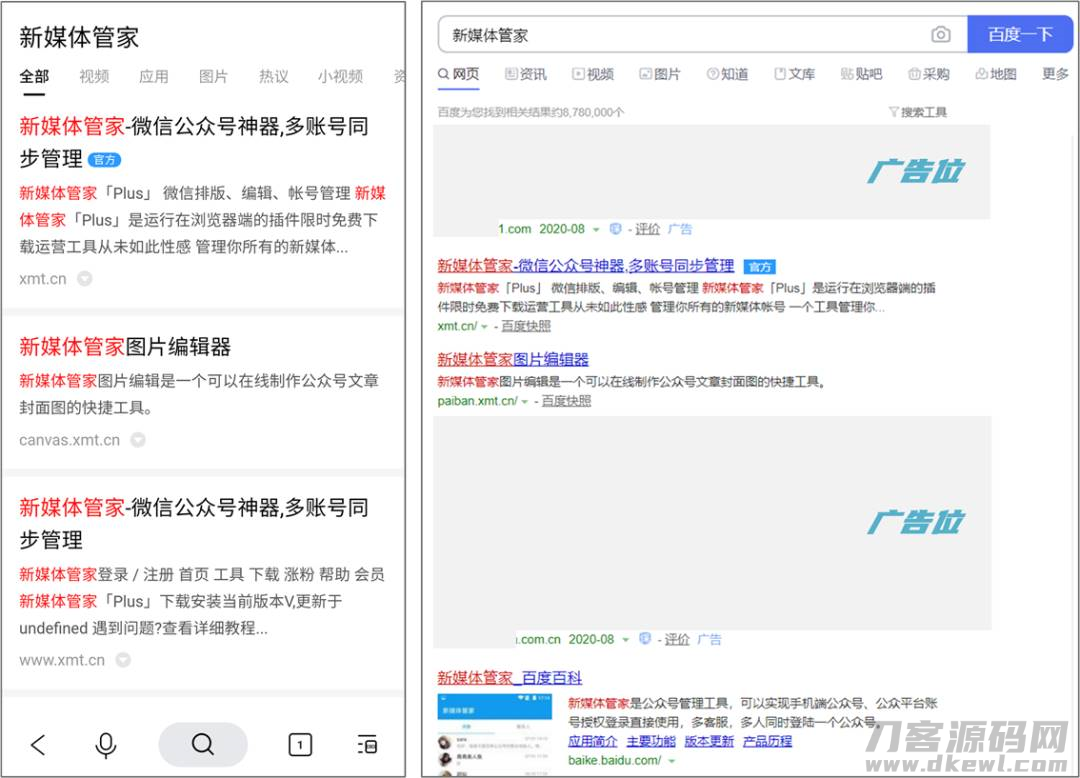Click the 搜索工具 filter icon
The height and width of the screenshot is (778, 1080).
pyautogui.click(x=893, y=112)
